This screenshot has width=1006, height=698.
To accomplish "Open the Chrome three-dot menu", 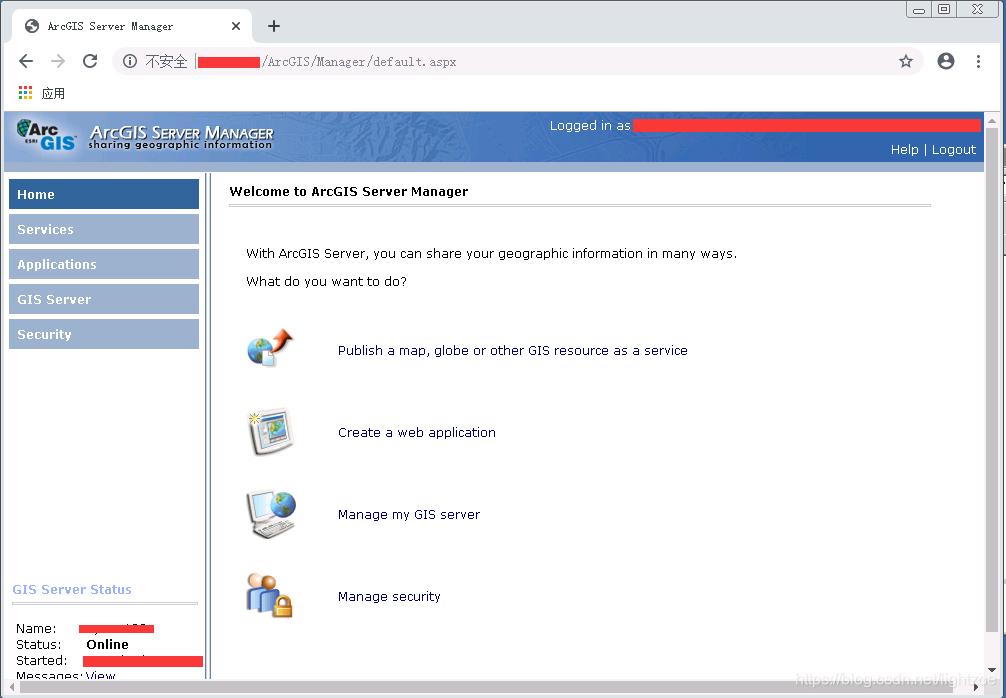I will (x=978, y=61).
